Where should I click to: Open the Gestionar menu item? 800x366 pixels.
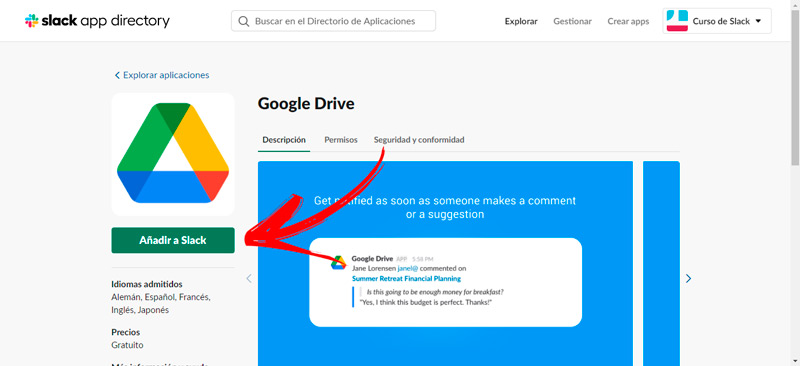tap(572, 21)
